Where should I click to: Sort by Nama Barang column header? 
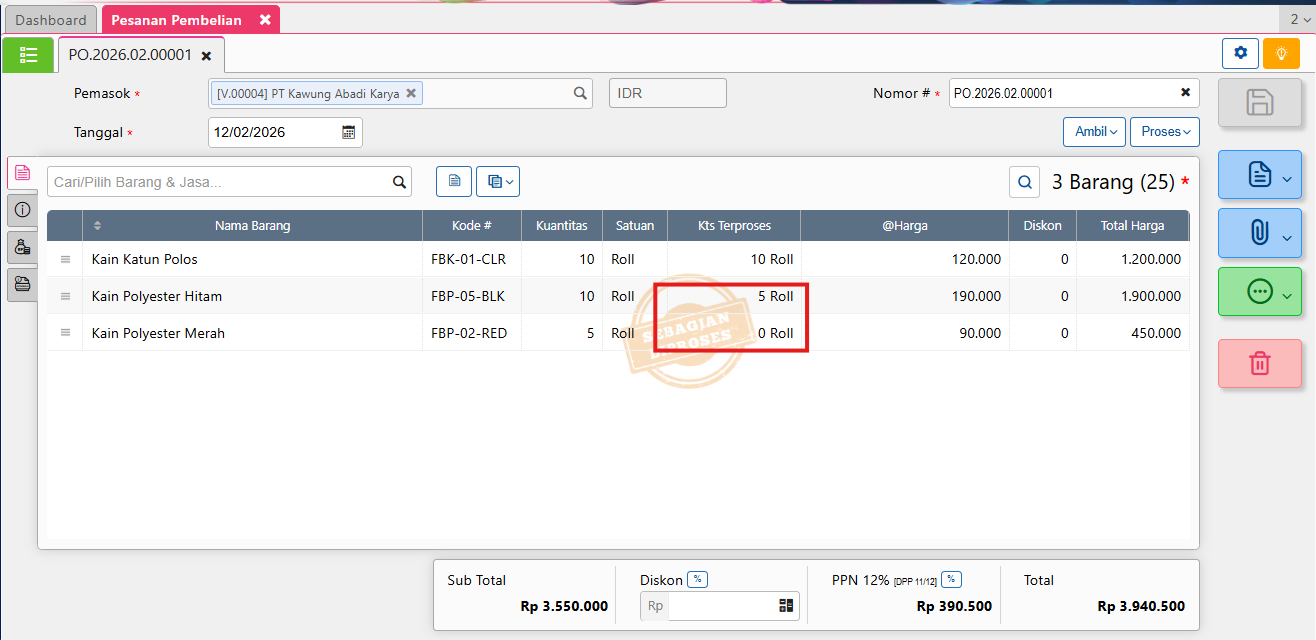[x=252, y=225]
